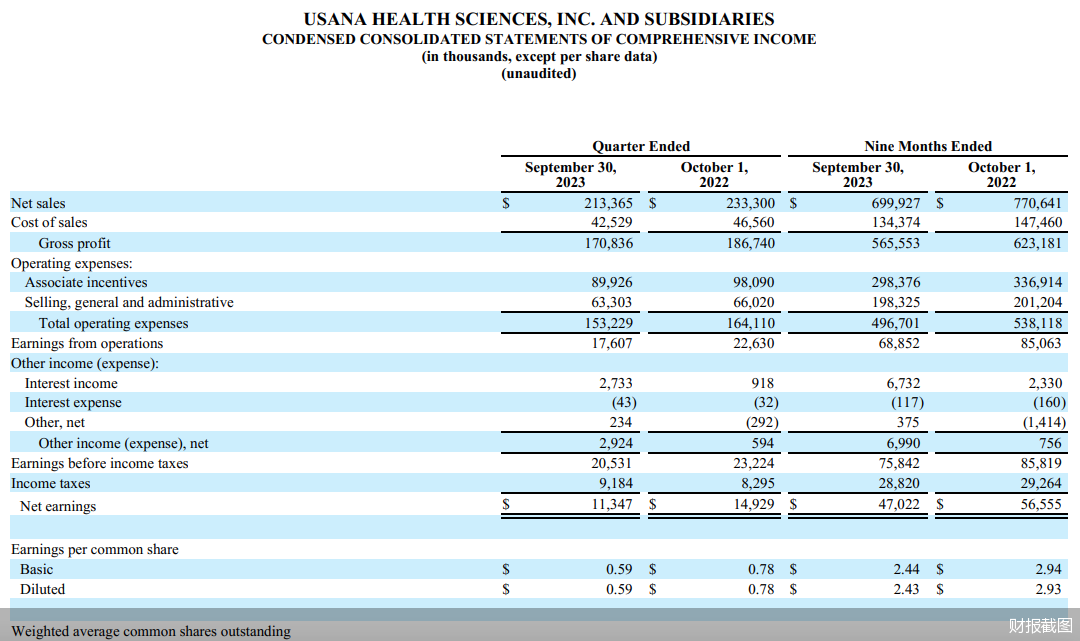Click the 'Earnings from operations' label

[87, 343]
